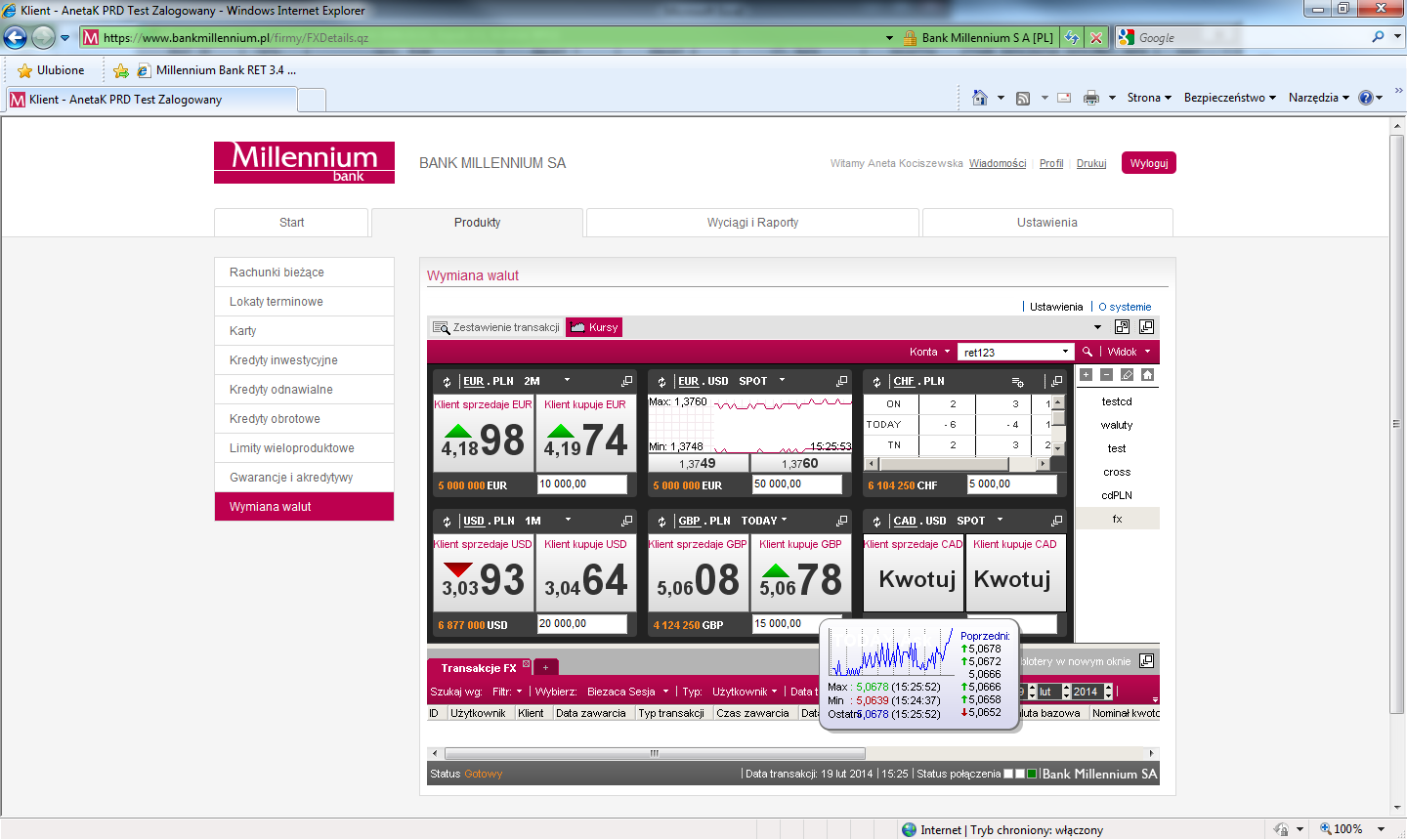Click the refresh icon on GBP.PLN tile
1407x840 pixels.
661,522
